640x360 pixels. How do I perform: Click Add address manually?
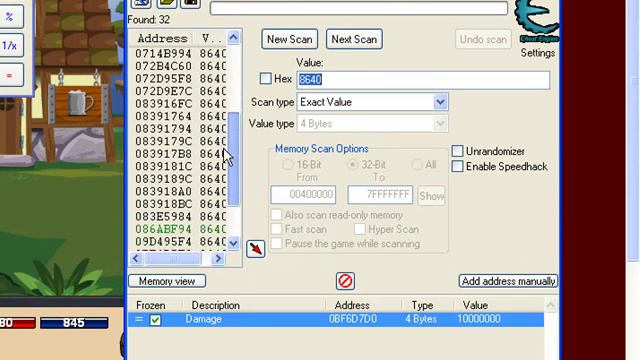pos(508,281)
